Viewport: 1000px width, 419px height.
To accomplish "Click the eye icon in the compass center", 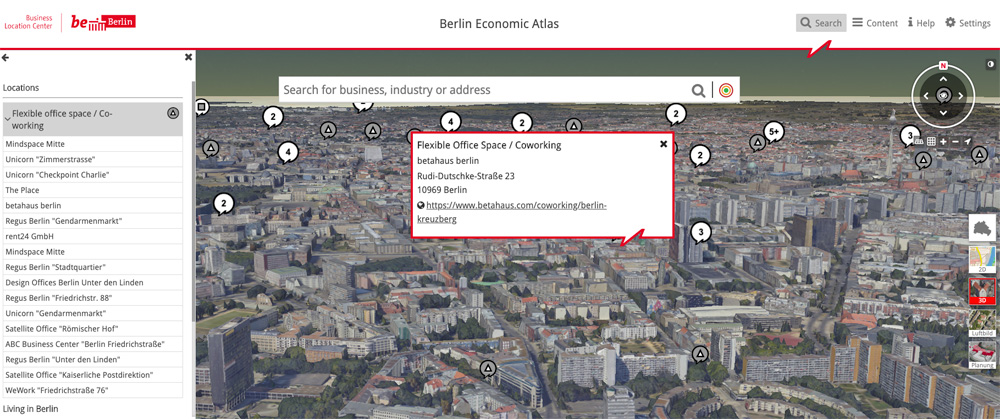I will (x=943, y=96).
